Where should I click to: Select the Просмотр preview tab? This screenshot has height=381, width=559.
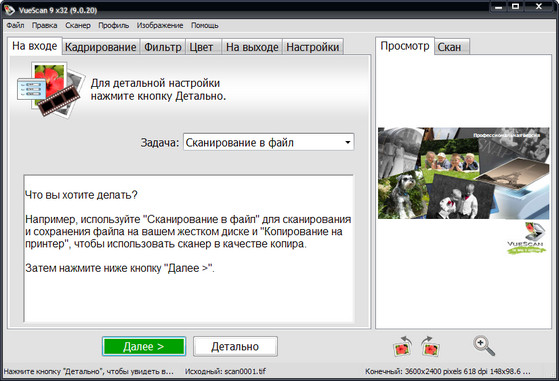(405, 46)
